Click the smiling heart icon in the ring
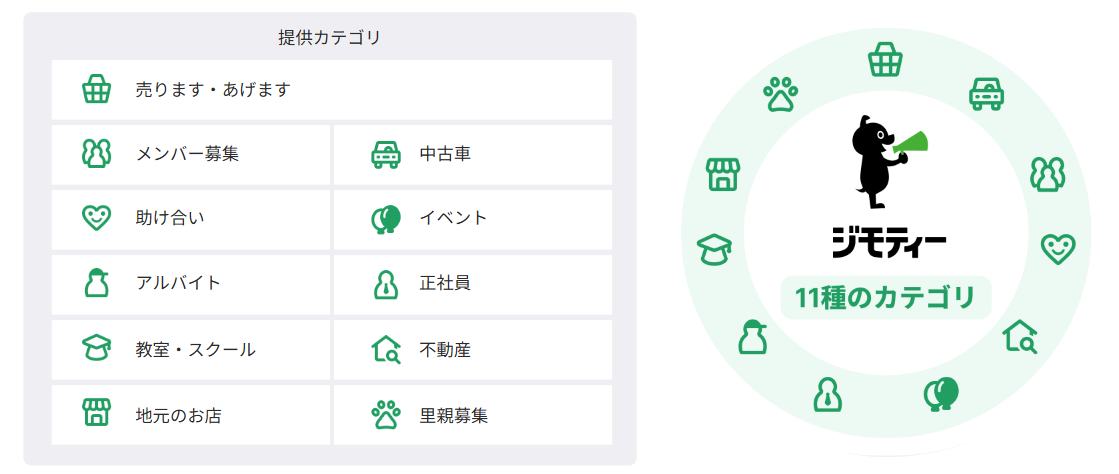 coord(1056,248)
